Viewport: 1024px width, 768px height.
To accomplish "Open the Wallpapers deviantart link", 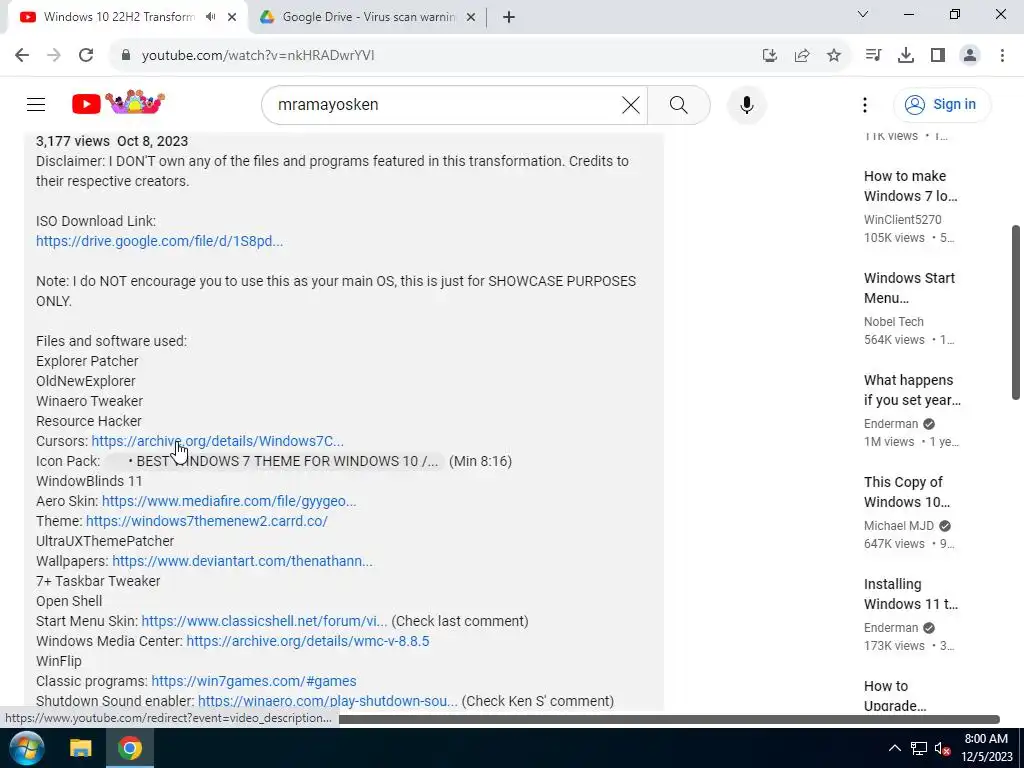I will click(x=242, y=561).
